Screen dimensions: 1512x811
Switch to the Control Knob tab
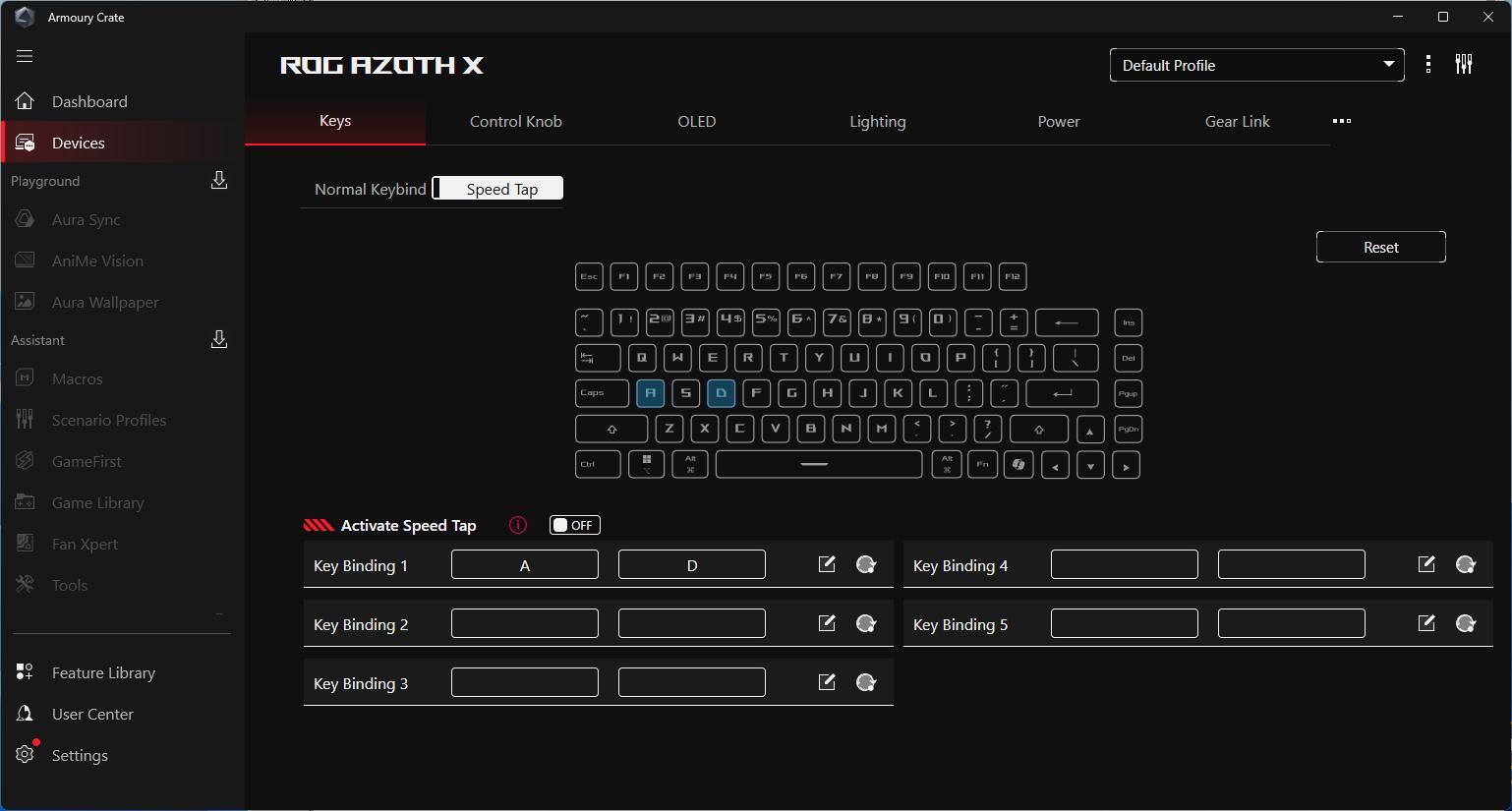click(515, 121)
